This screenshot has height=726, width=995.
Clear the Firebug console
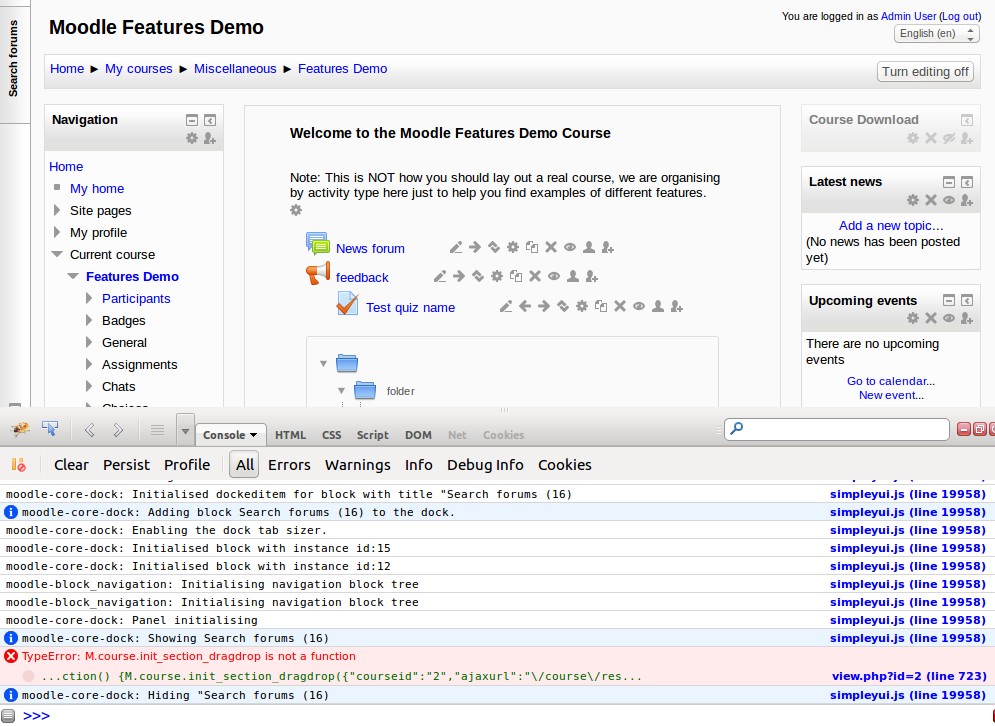[x=71, y=465]
